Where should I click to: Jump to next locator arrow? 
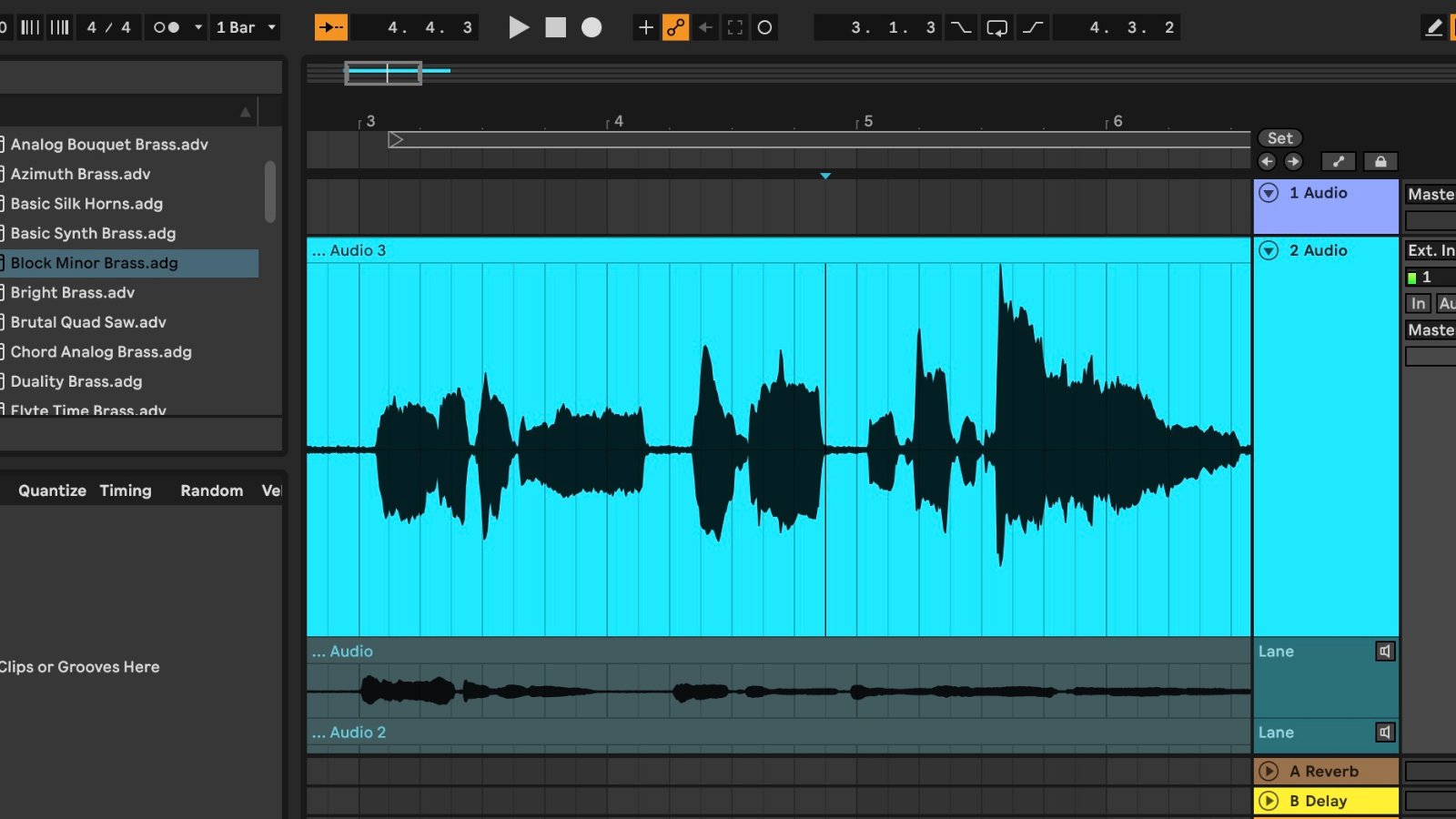click(1293, 162)
